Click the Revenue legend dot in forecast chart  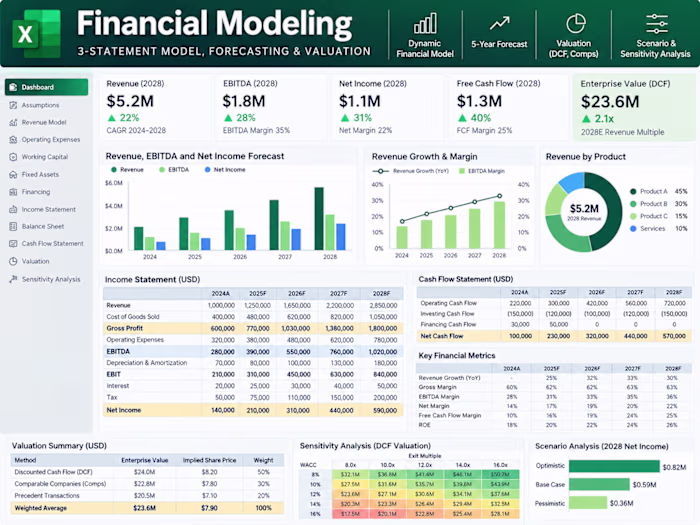coord(114,170)
